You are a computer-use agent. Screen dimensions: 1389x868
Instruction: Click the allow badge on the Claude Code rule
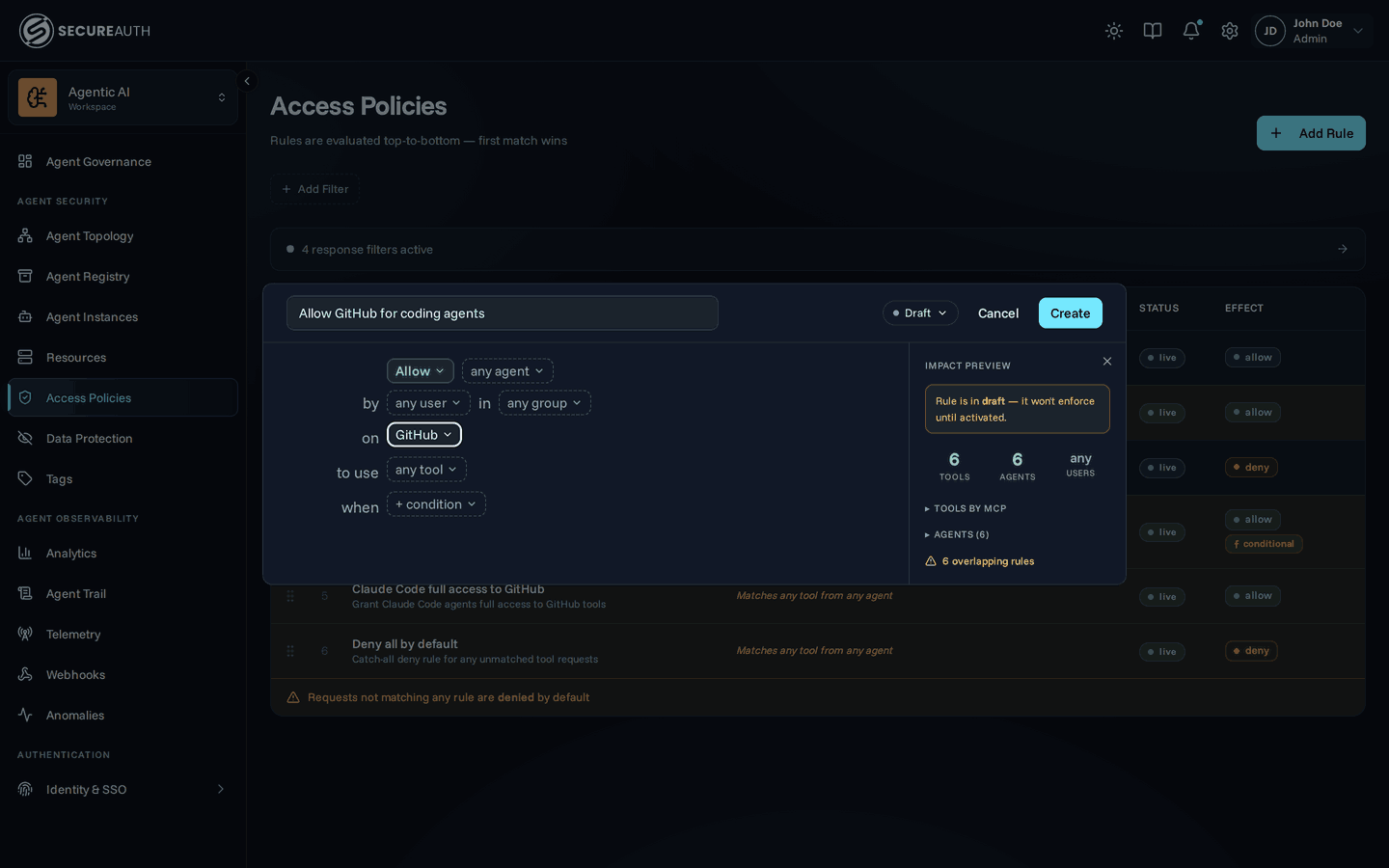(1253, 596)
